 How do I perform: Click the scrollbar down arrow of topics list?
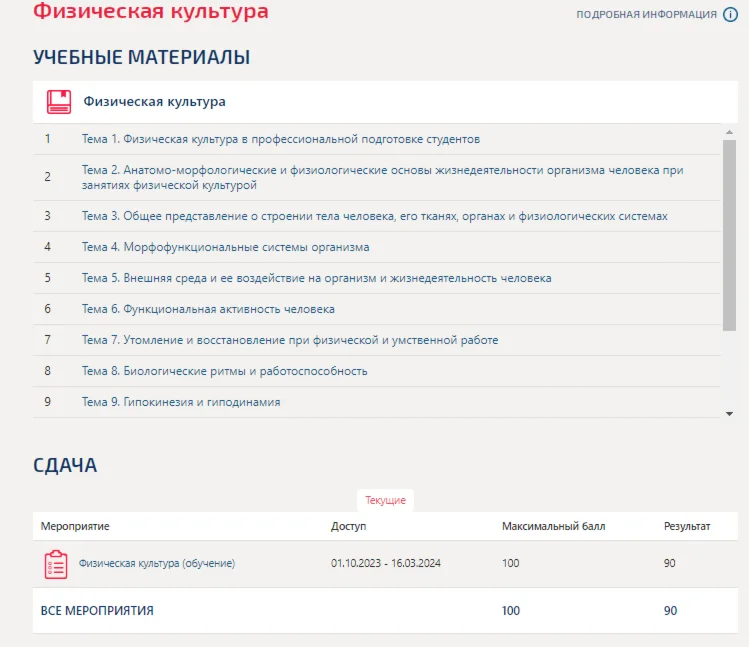point(729,414)
